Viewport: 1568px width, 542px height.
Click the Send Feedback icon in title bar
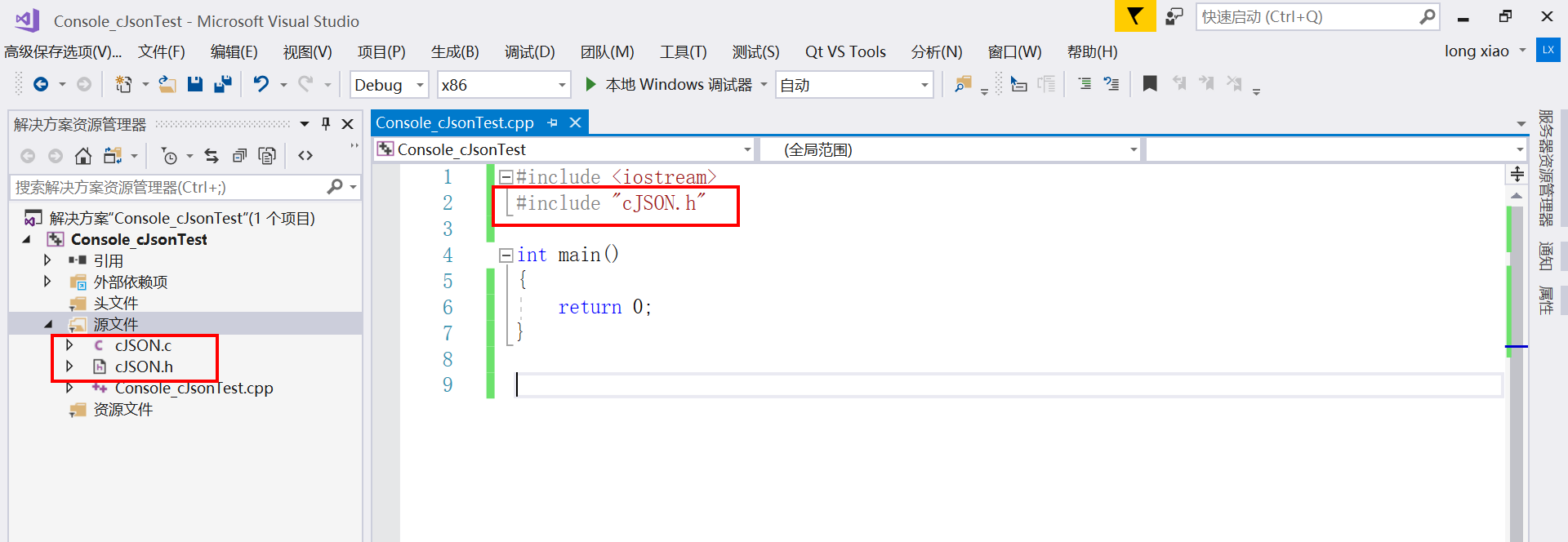click(1174, 16)
